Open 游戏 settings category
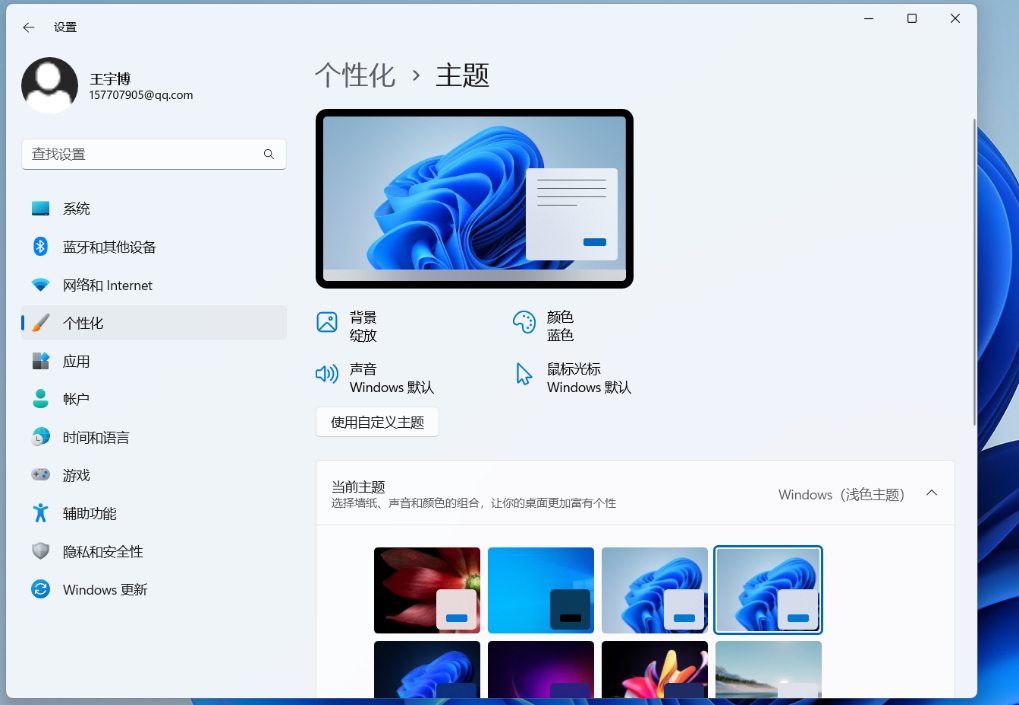This screenshot has height=705, width=1019. 154,475
